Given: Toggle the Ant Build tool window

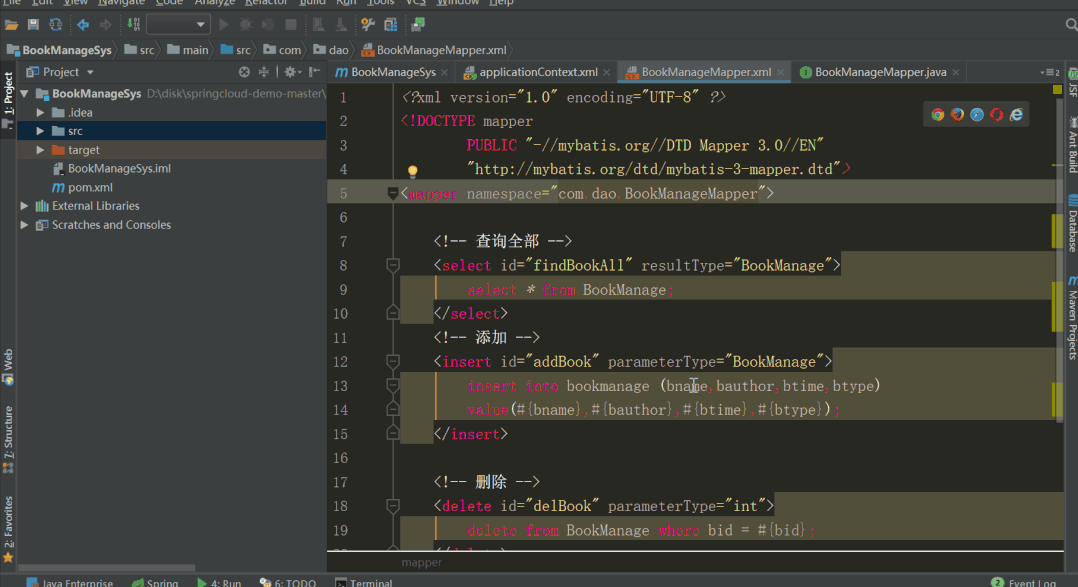Looking at the screenshot, I should [x=1072, y=146].
